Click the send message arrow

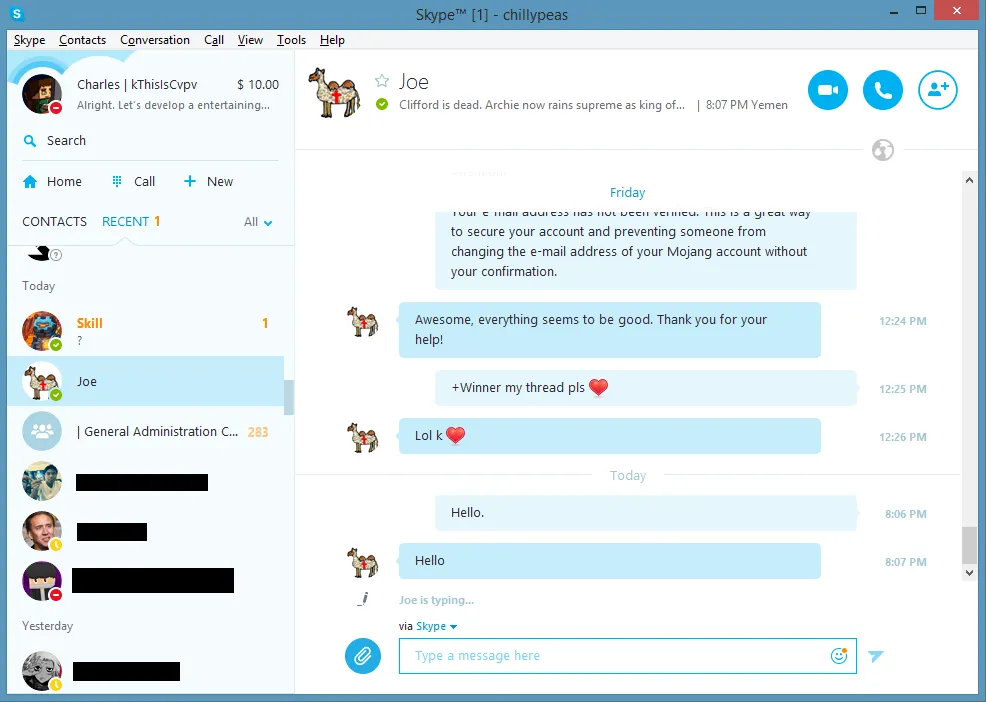[x=875, y=656]
